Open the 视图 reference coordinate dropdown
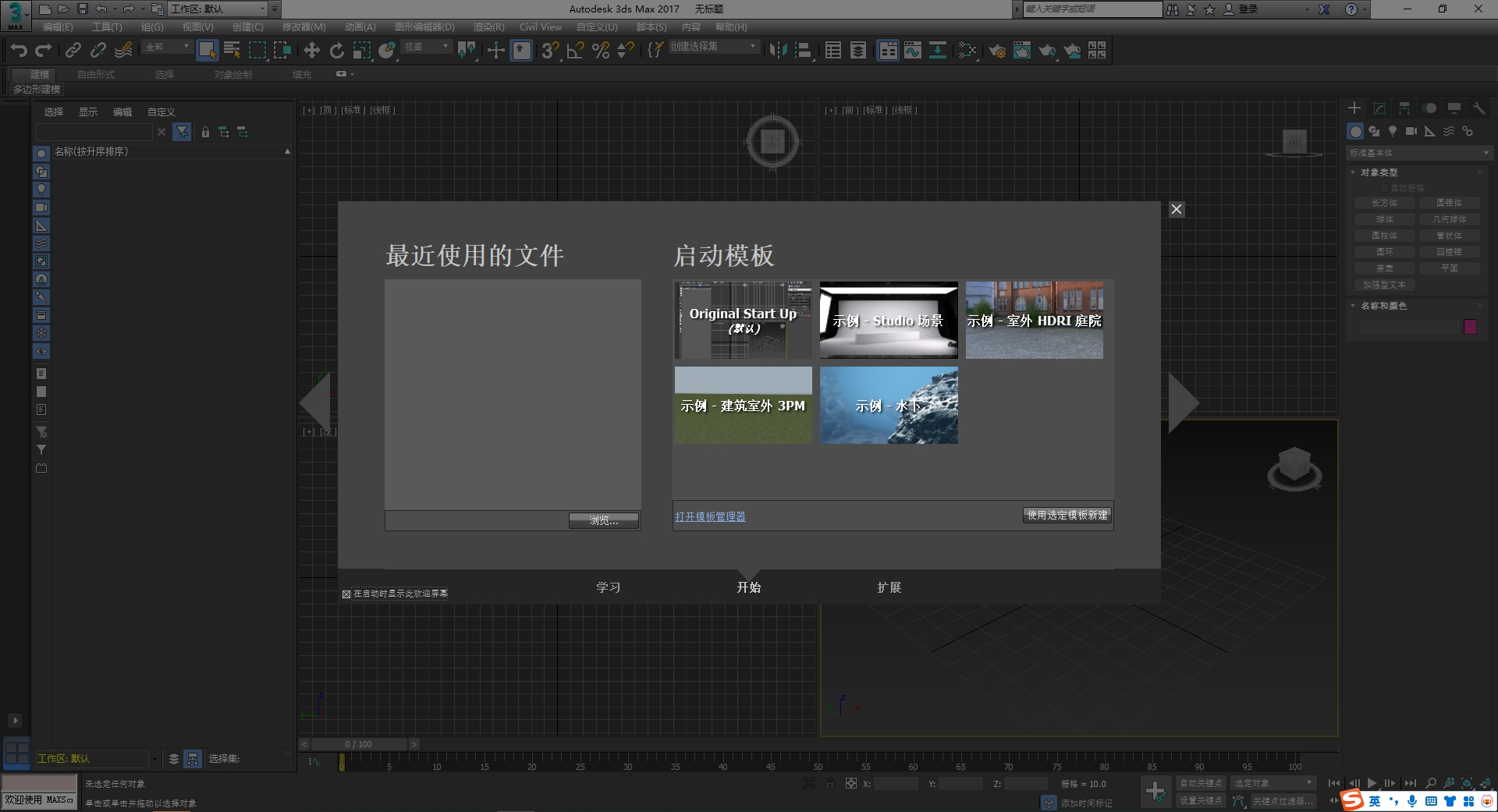This screenshot has height=812, width=1498. [426, 47]
